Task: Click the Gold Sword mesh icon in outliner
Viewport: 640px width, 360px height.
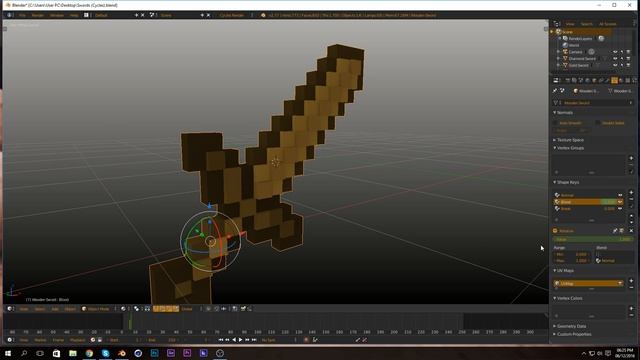Action: click(x=565, y=65)
